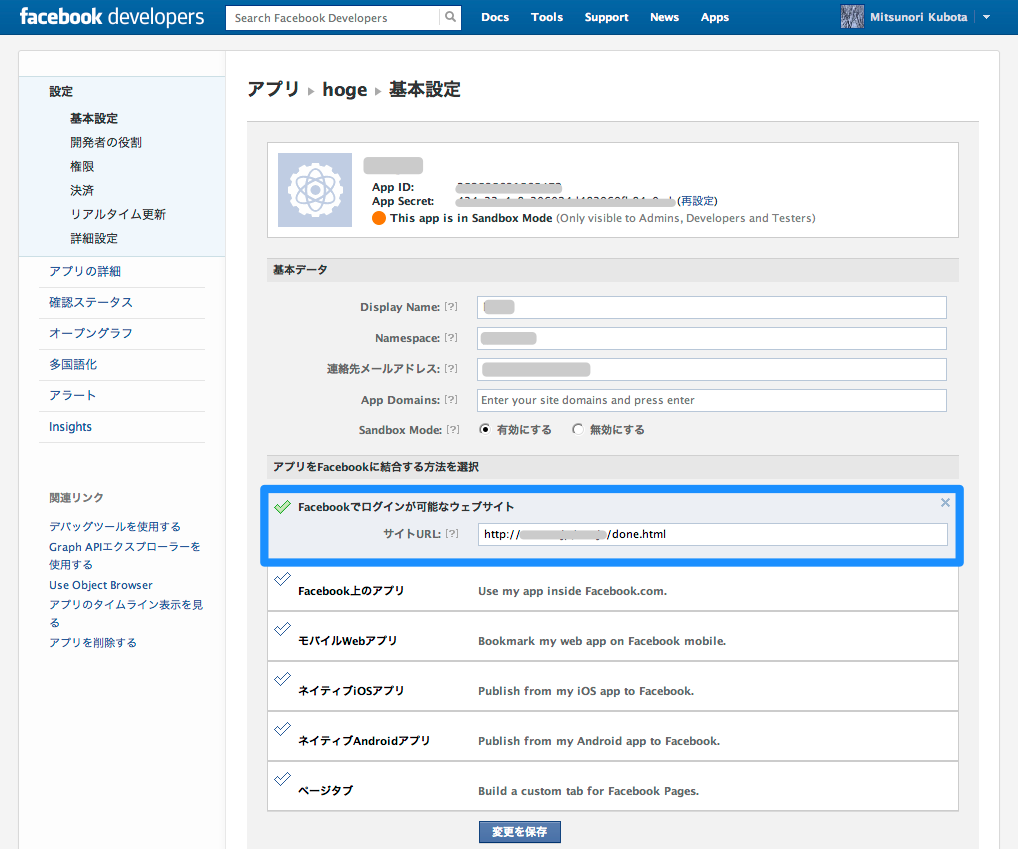Select the 無効にする sandbox radio button
Viewport: 1018px width, 849px height.
tap(578, 429)
